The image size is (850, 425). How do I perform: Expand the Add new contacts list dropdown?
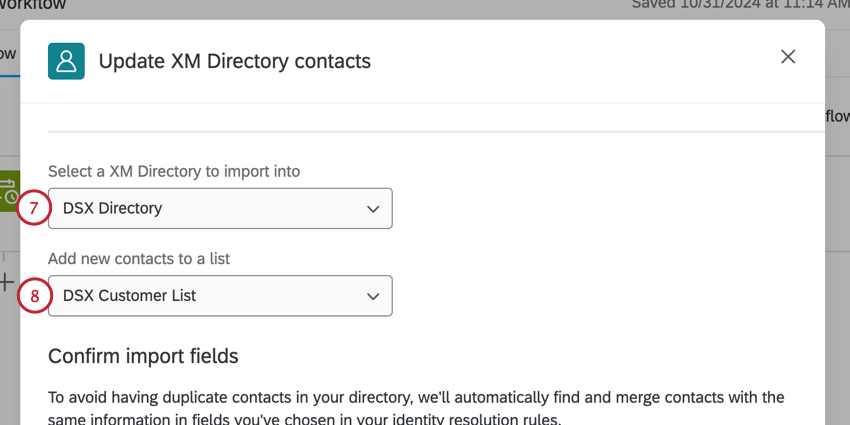coord(220,296)
